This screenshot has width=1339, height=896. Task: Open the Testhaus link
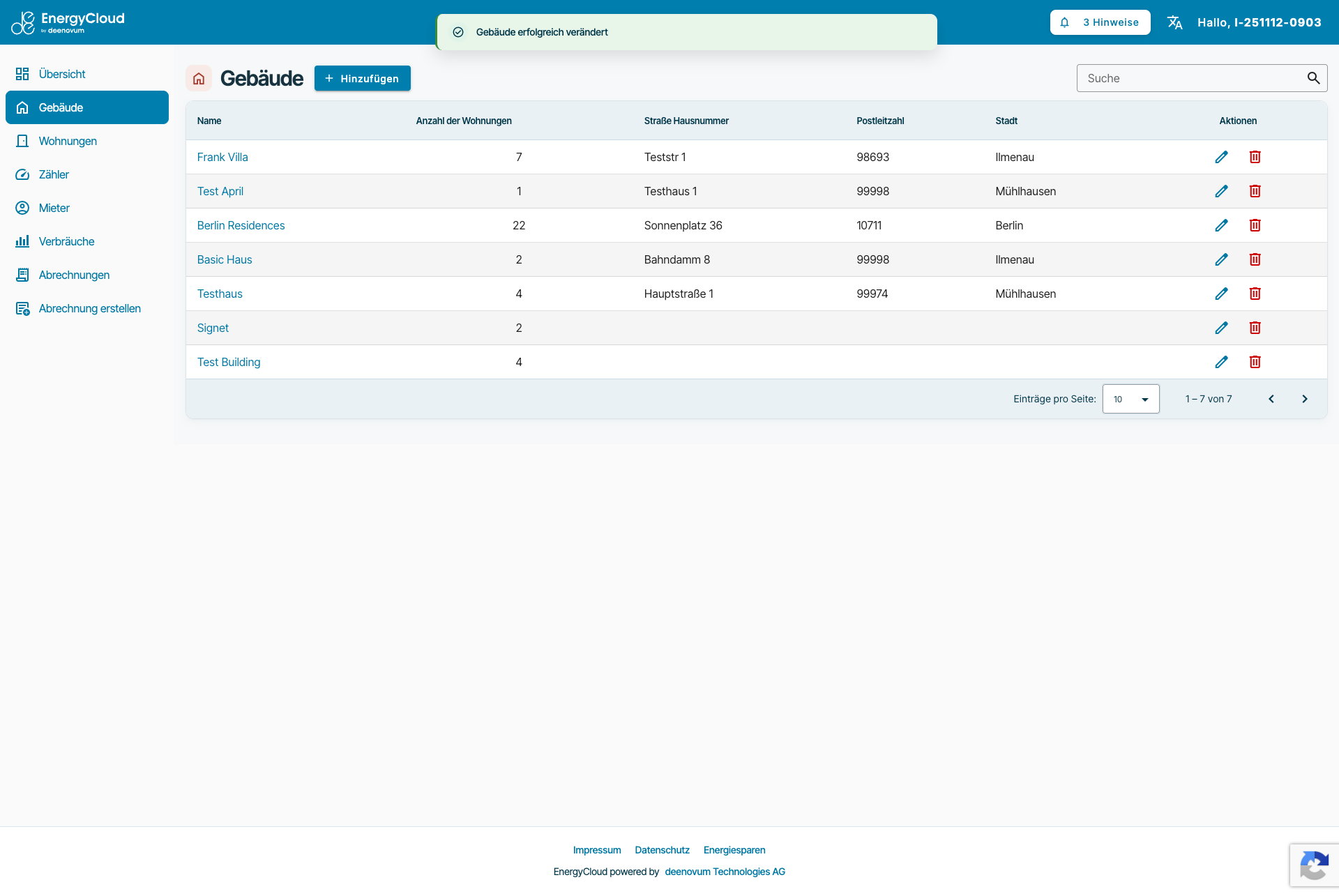coord(220,294)
